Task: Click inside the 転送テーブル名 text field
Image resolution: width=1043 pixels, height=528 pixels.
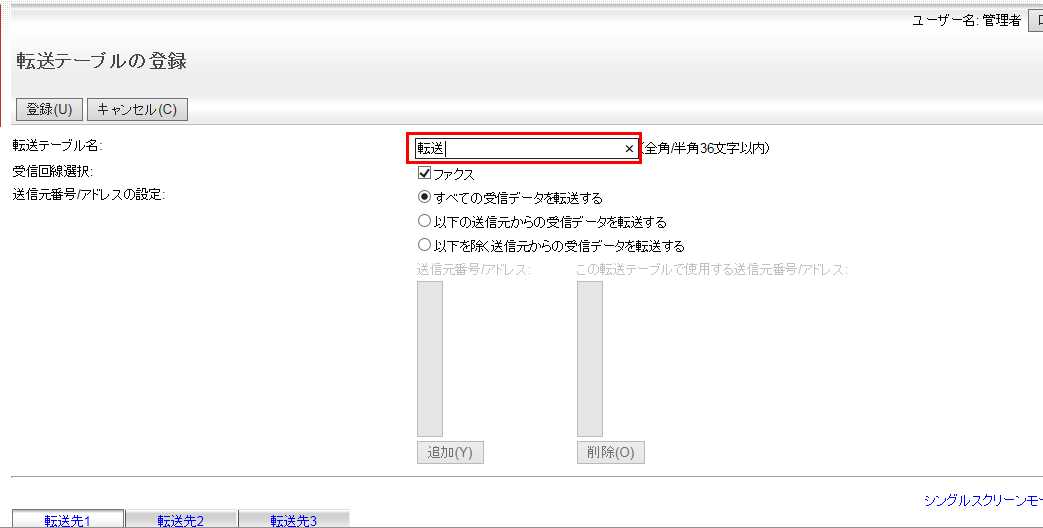Action: click(x=520, y=149)
